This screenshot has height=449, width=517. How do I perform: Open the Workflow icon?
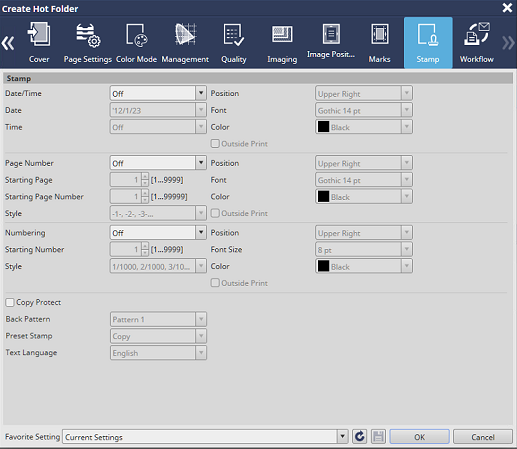pos(477,34)
